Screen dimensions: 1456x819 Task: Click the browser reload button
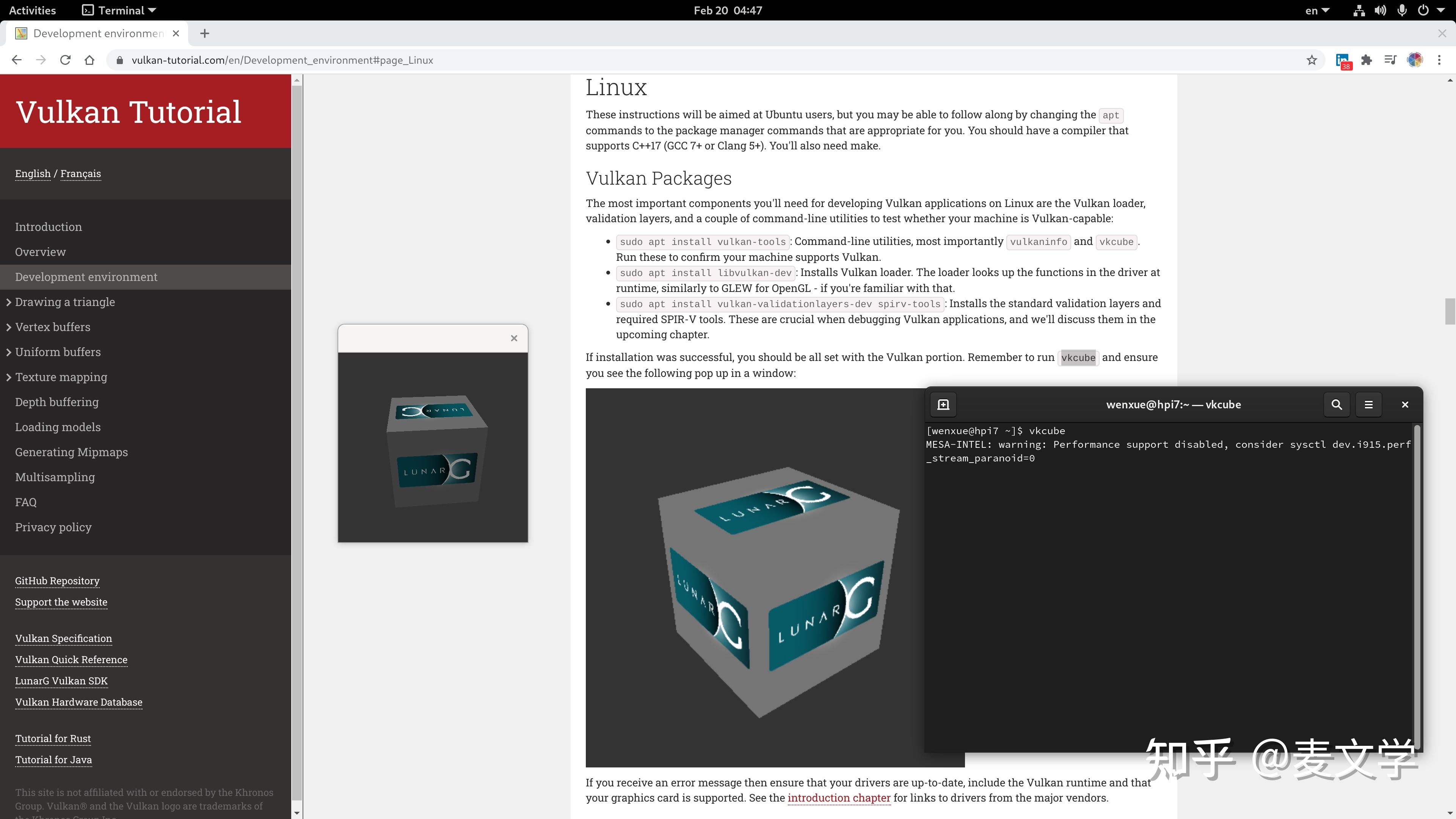click(65, 60)
